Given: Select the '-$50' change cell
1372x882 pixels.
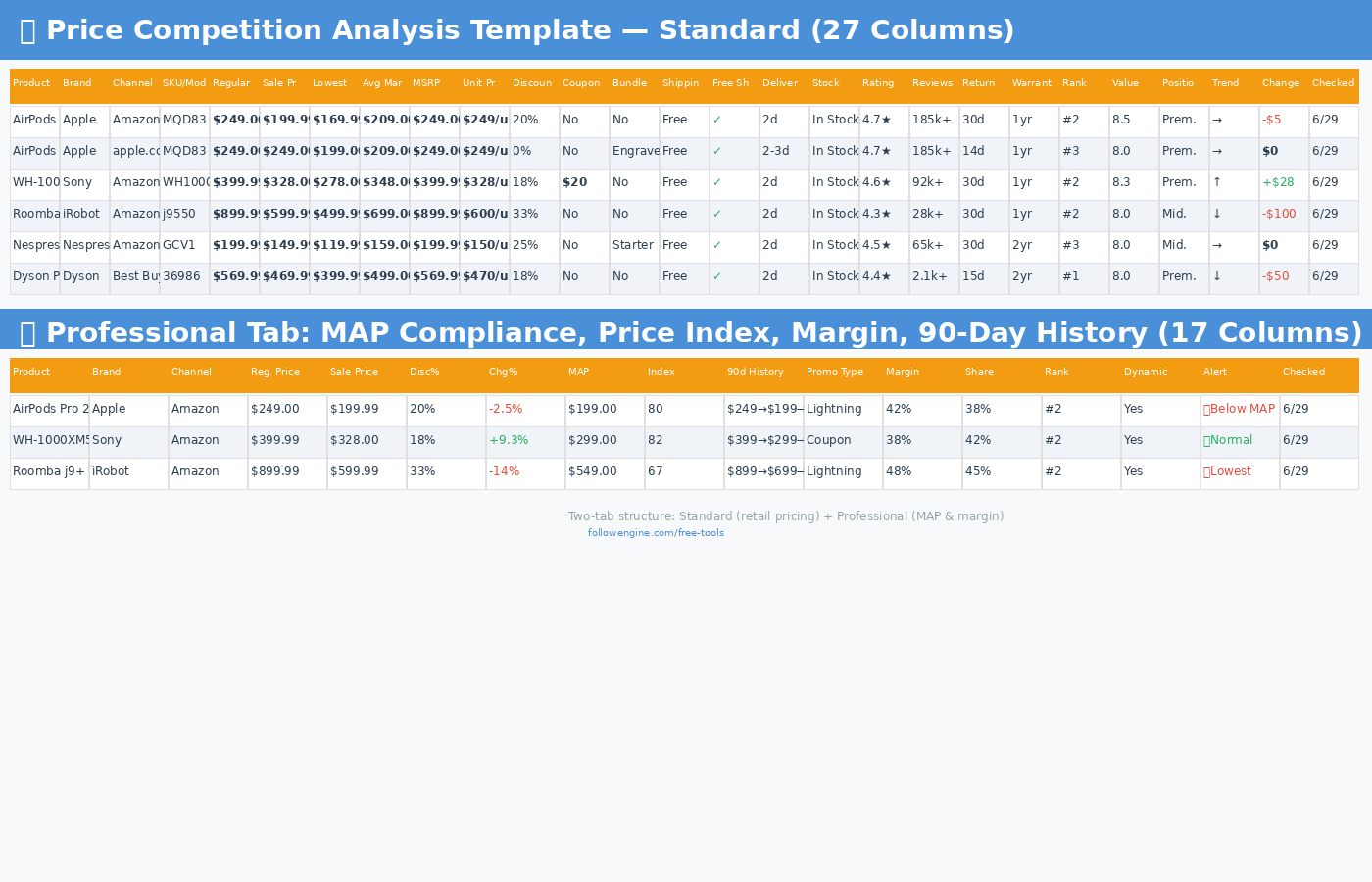Looking at the screenshot, I should (x=1284, y=277).
